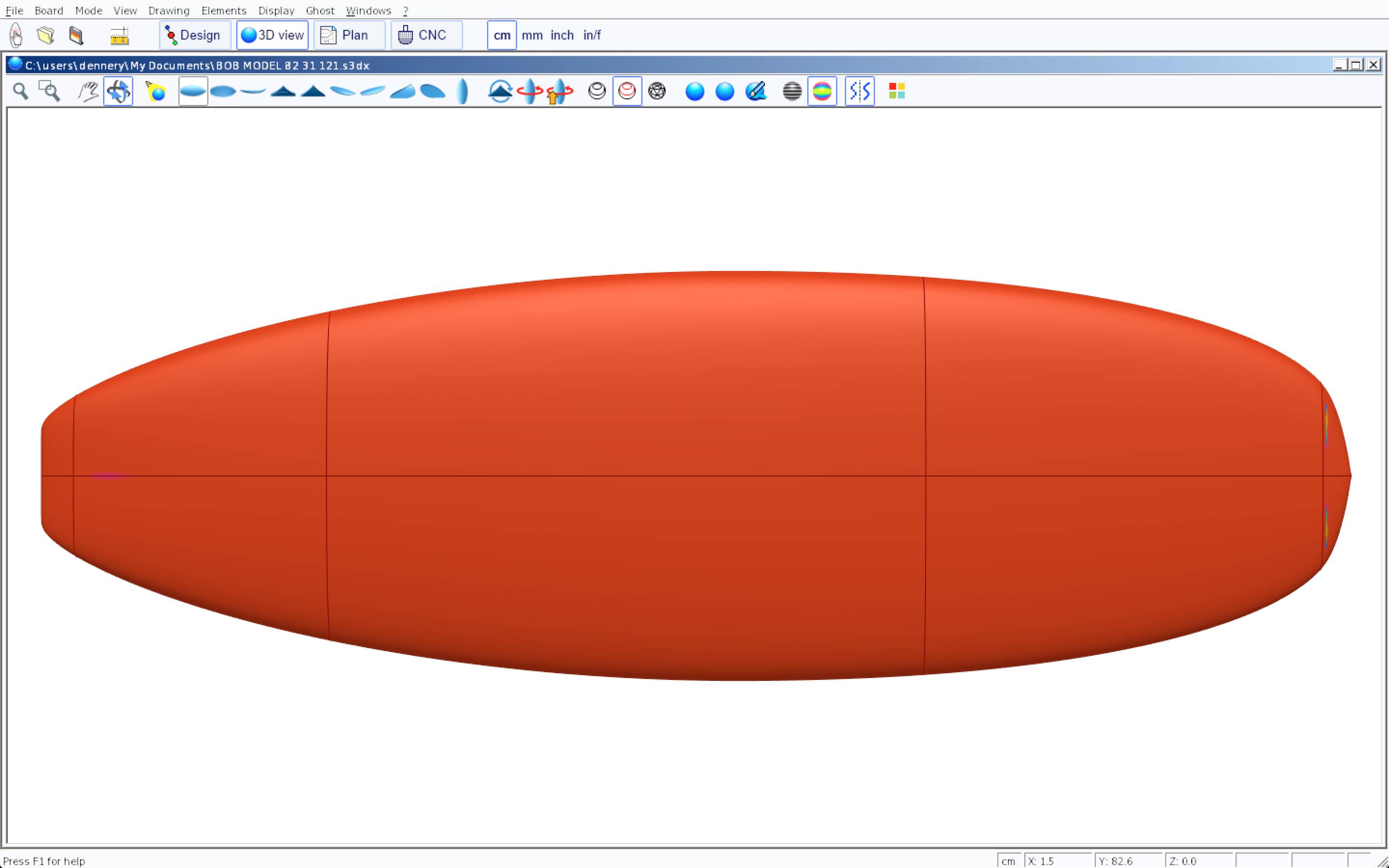
Task: Open the Ghost menu
Action: [320, 10]
